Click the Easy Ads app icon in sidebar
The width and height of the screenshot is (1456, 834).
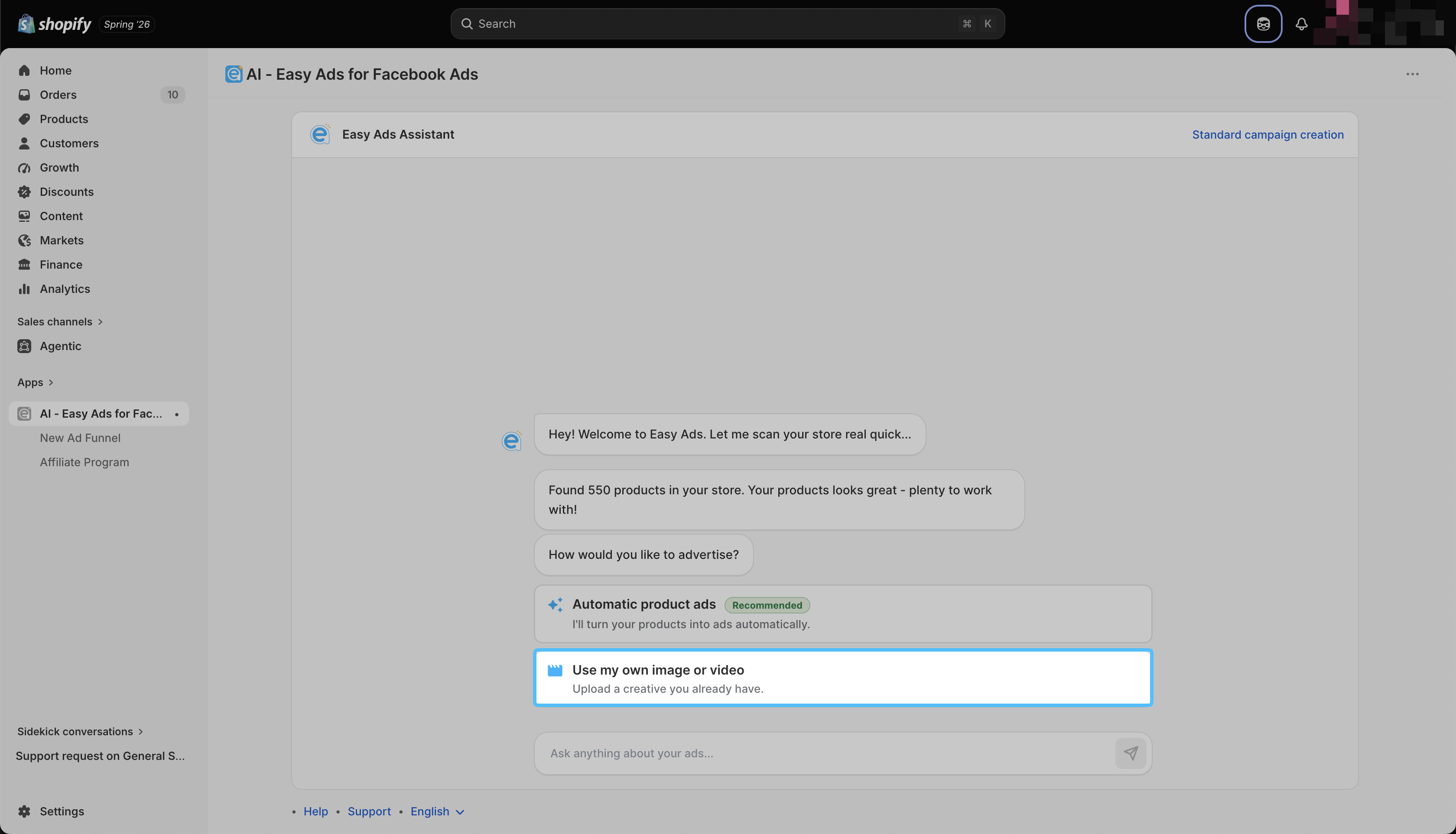(x=24, y=414)
